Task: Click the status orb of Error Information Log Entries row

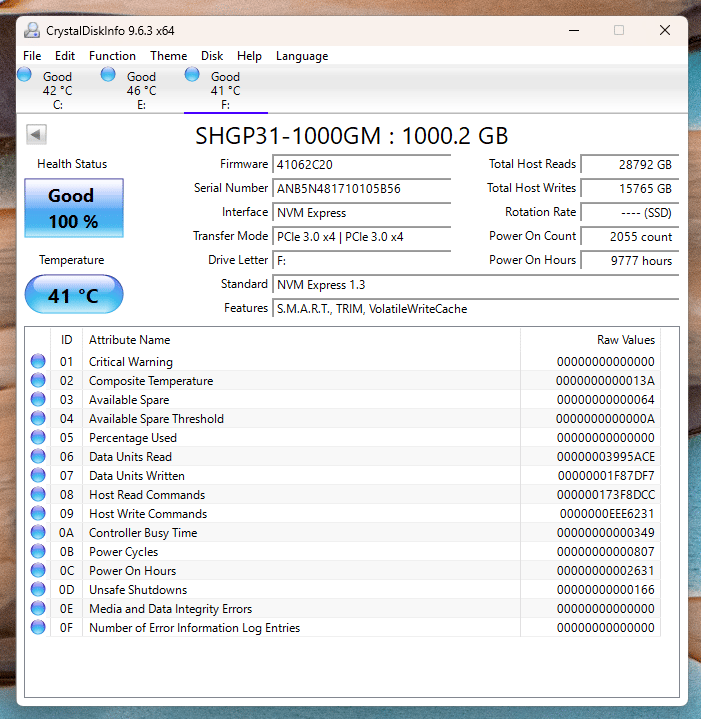Action: [x=38, y=627]
